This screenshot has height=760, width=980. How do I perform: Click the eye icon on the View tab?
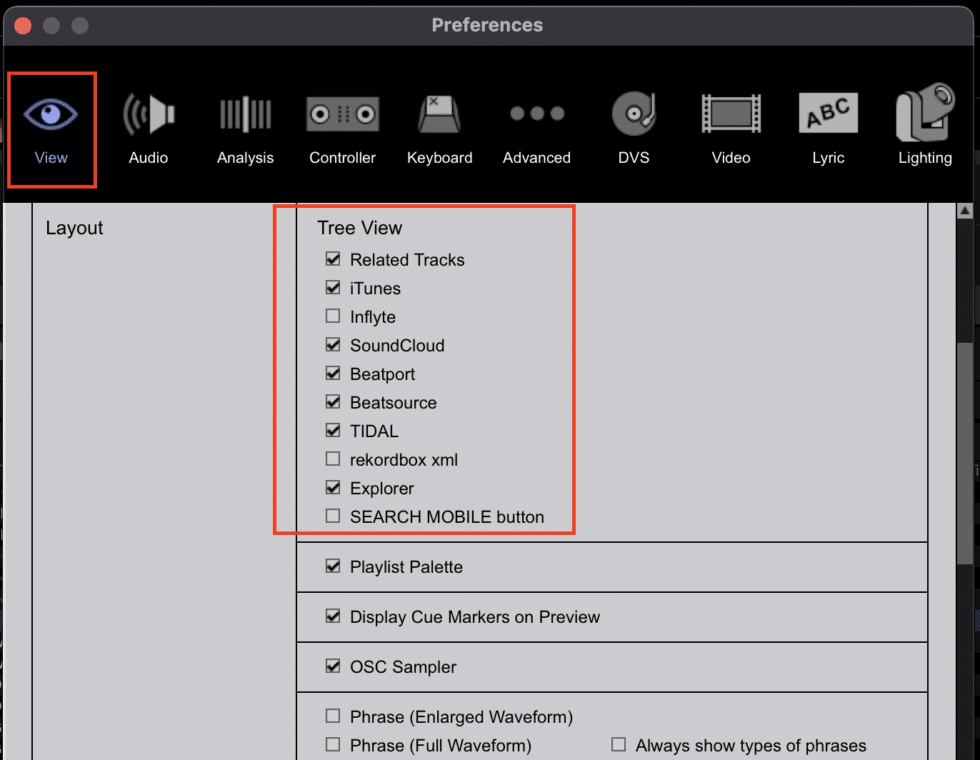[x=51, y=113]
